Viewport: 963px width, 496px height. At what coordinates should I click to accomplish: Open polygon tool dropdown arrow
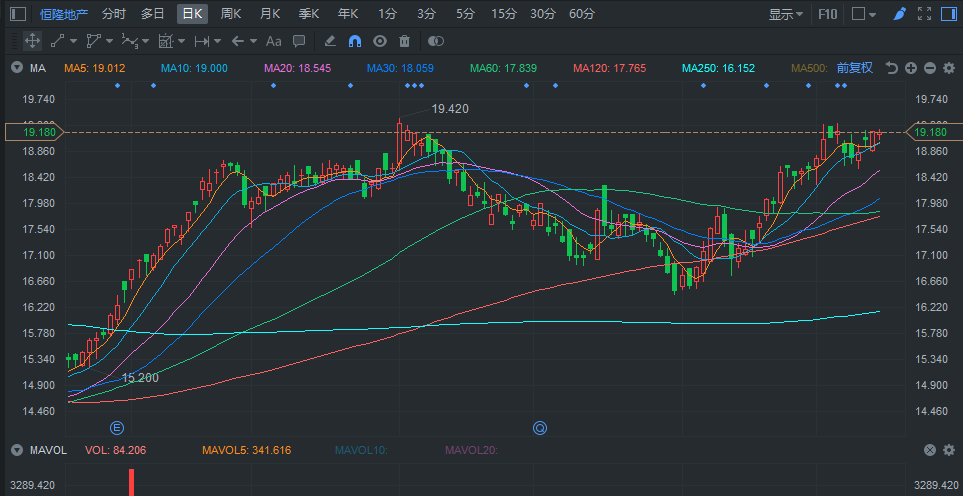110,41
